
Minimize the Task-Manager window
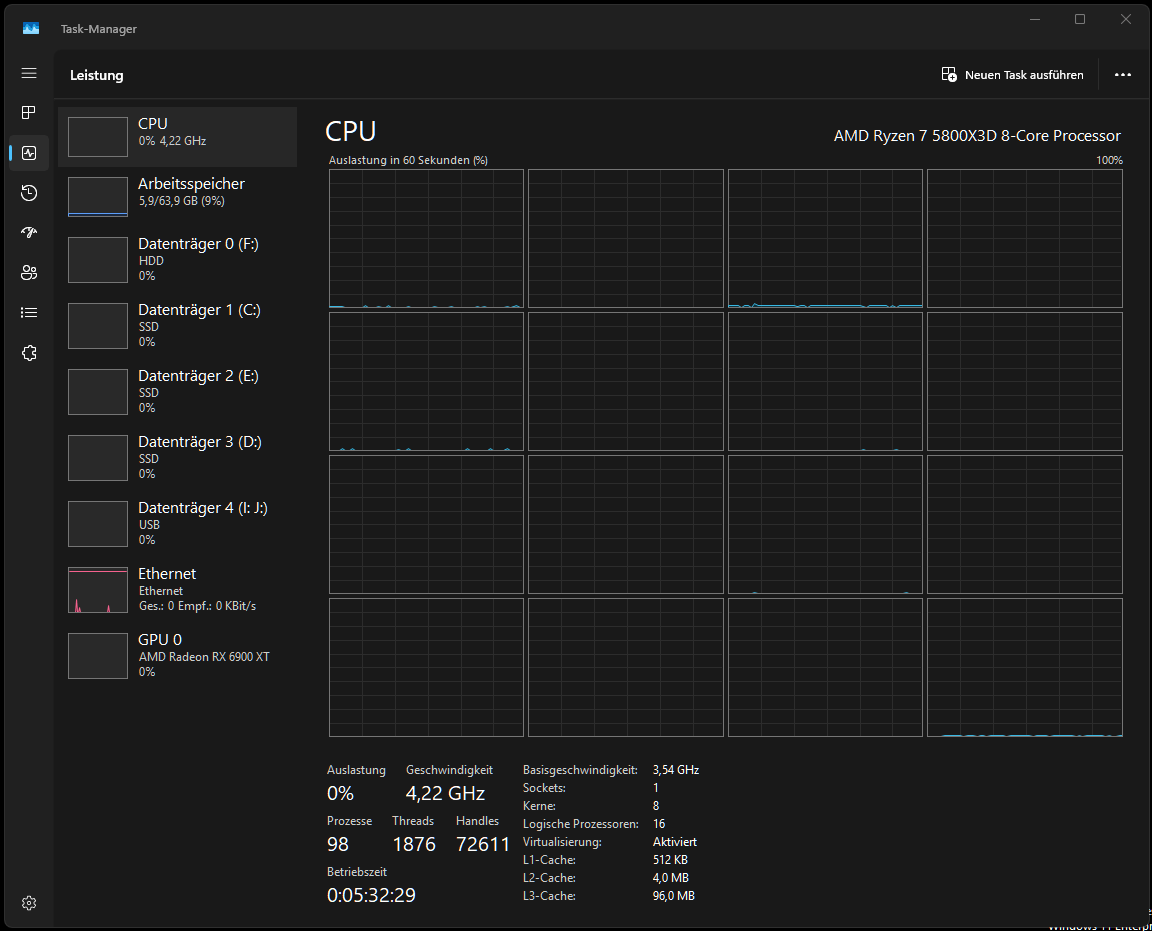point(1034,19)
